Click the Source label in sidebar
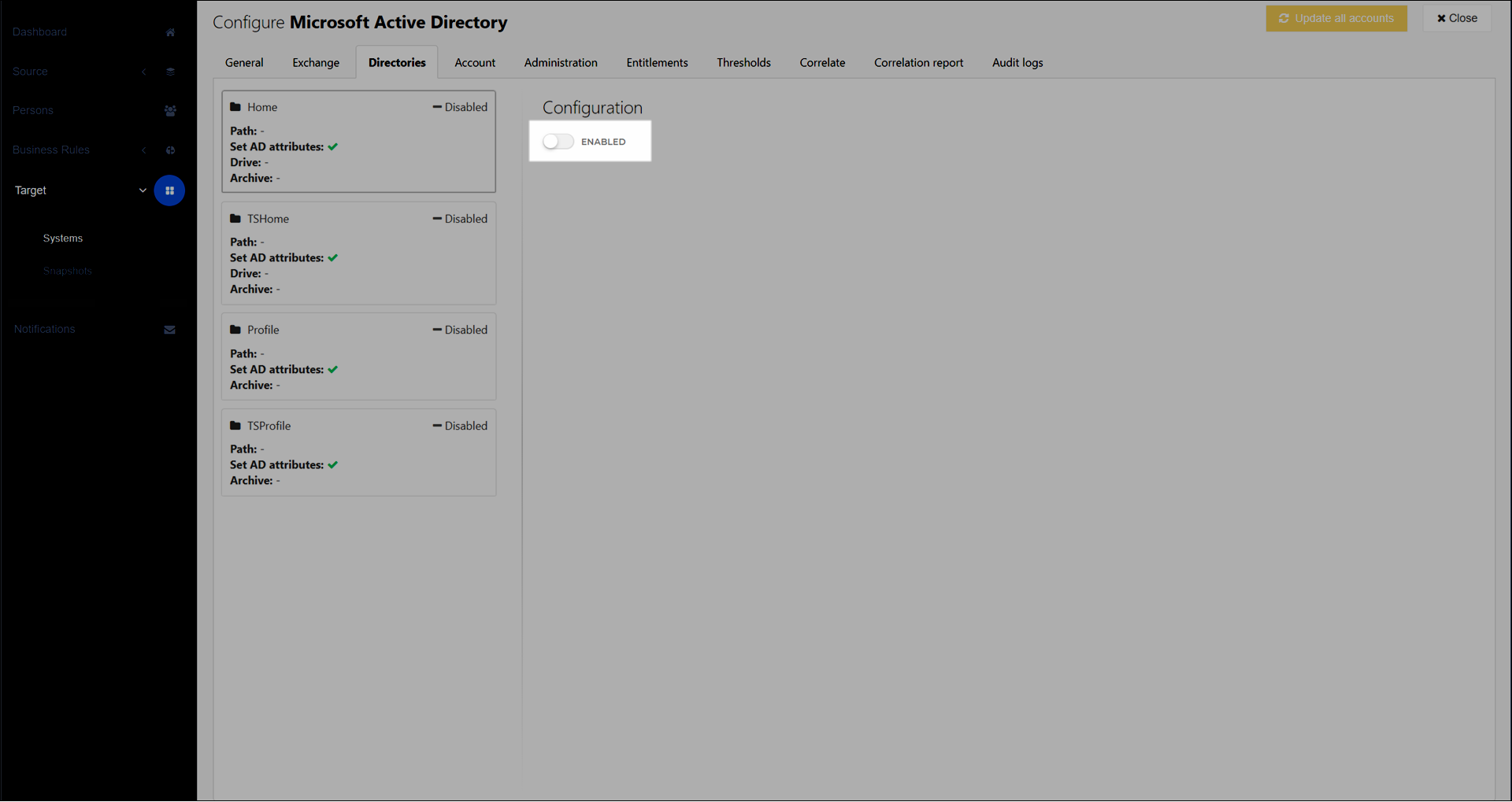The height and width of the screenshot is (802, 1512). pos(30,72)
